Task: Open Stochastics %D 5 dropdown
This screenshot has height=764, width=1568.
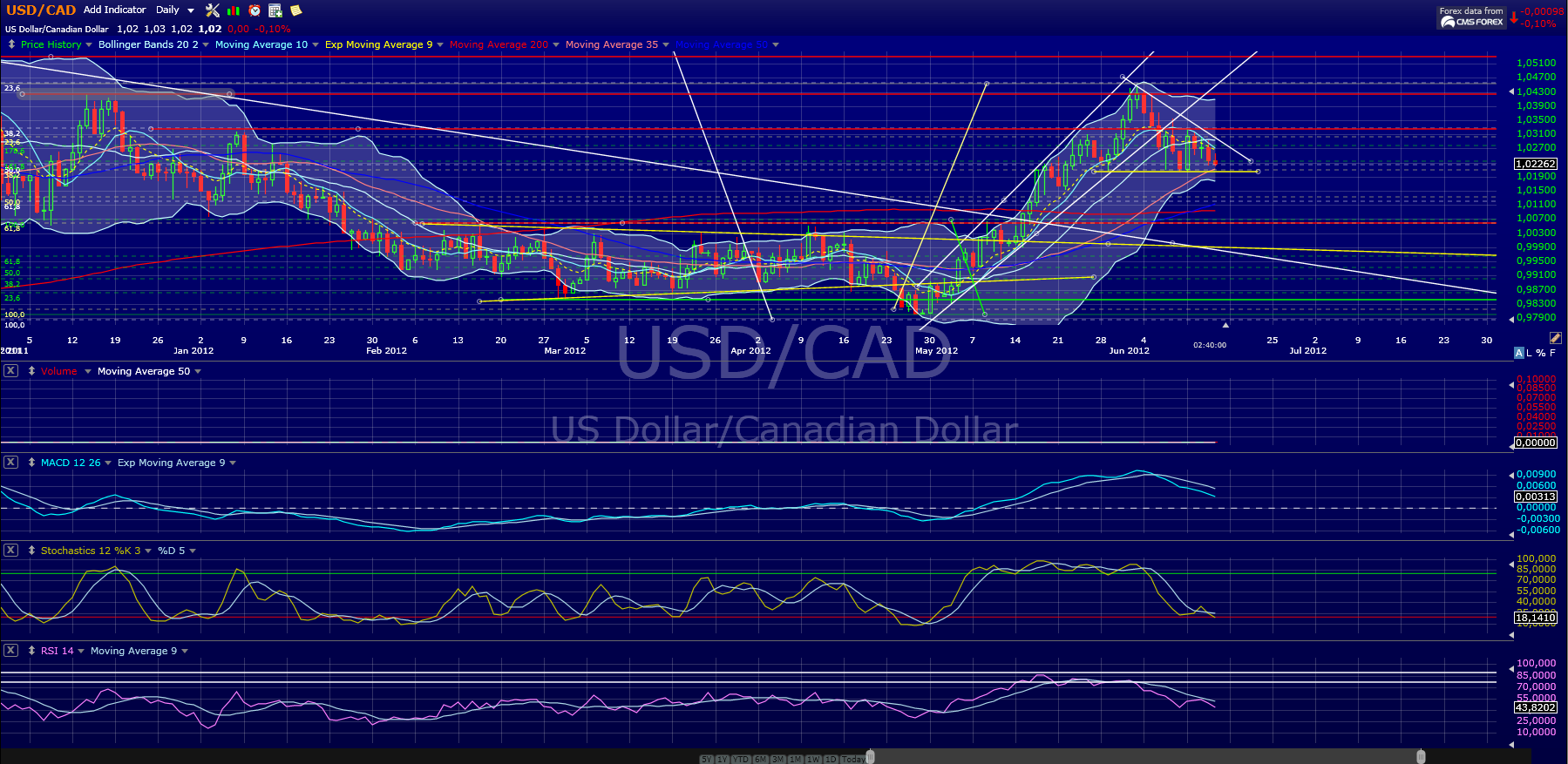Action: click(193, 551)
